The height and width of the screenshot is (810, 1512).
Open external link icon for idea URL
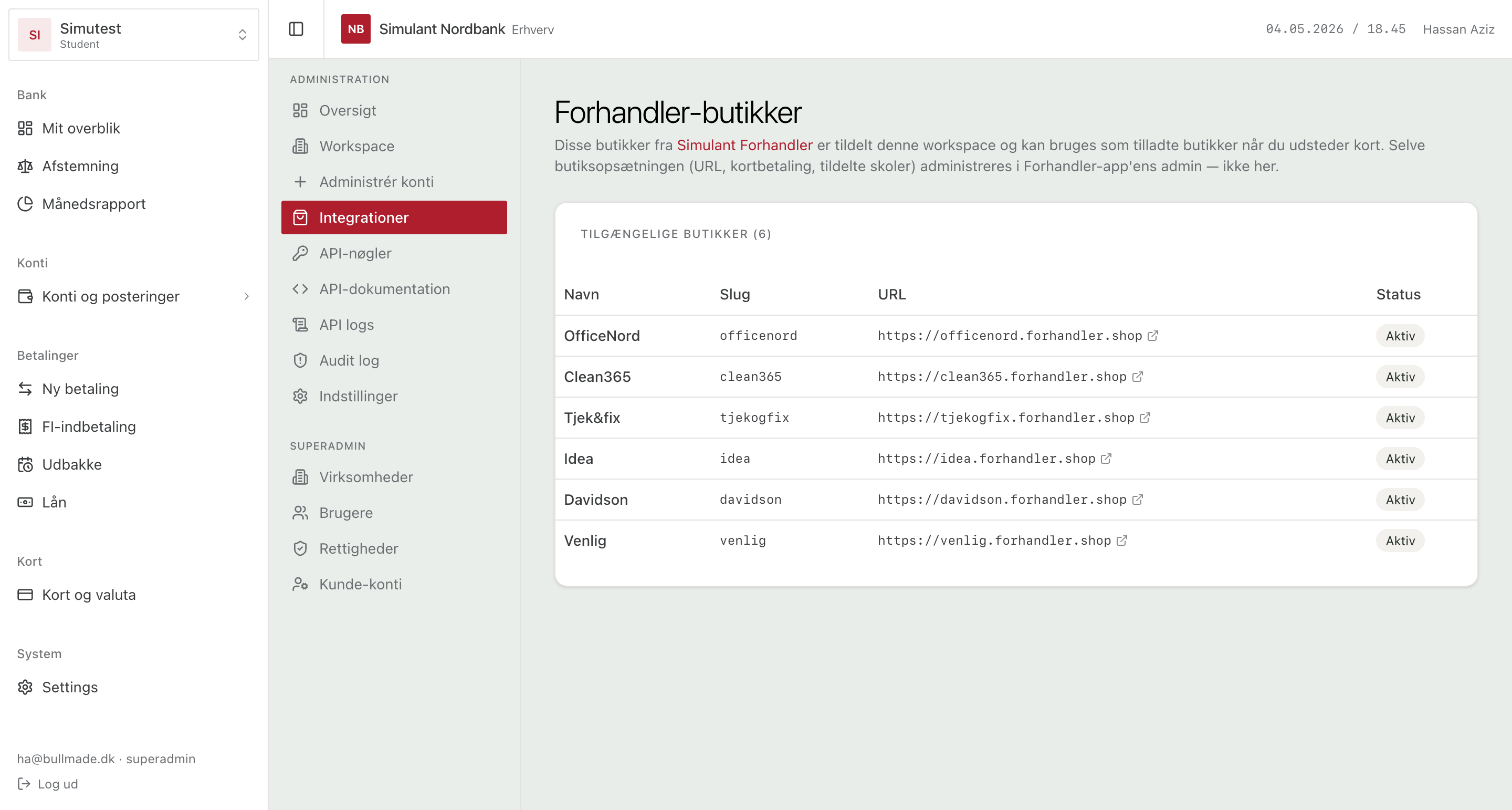click(x=1106, y=459)
